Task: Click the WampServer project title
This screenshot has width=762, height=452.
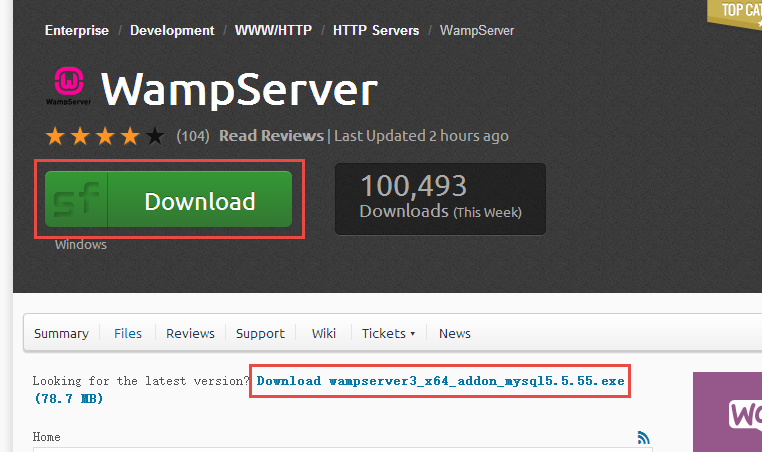Action: [x=239, y=89]
